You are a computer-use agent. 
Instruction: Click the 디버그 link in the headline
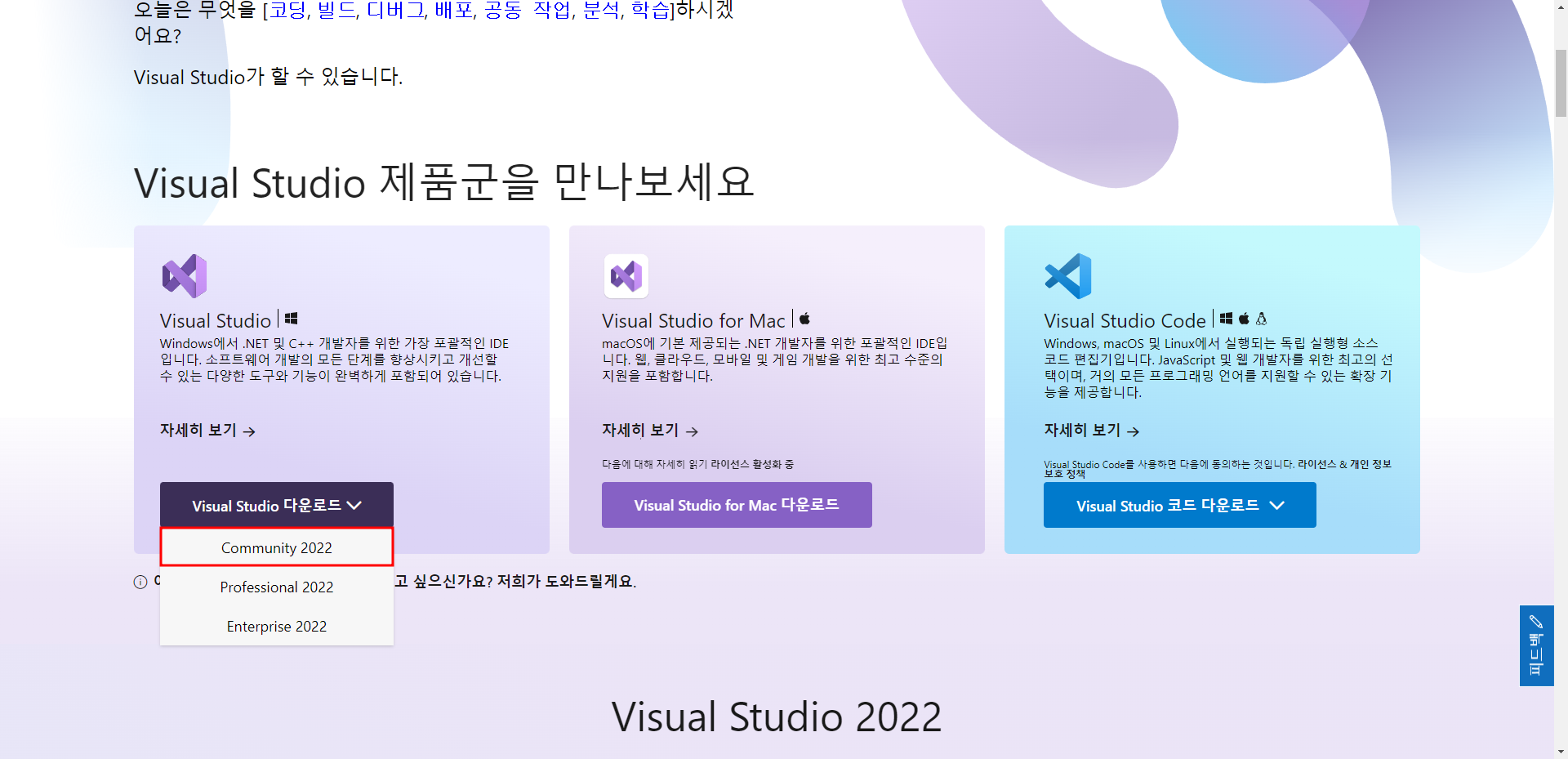[395, 10]
